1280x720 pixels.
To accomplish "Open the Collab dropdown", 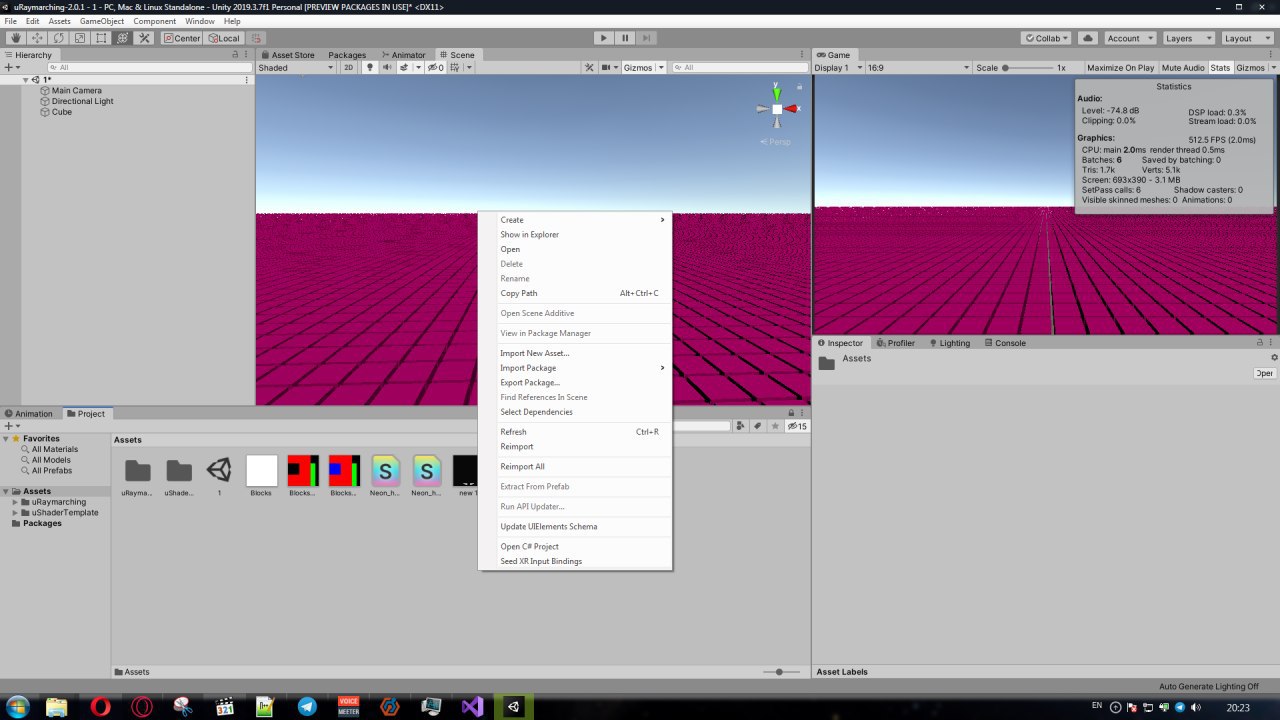I will pos(1046,38).
